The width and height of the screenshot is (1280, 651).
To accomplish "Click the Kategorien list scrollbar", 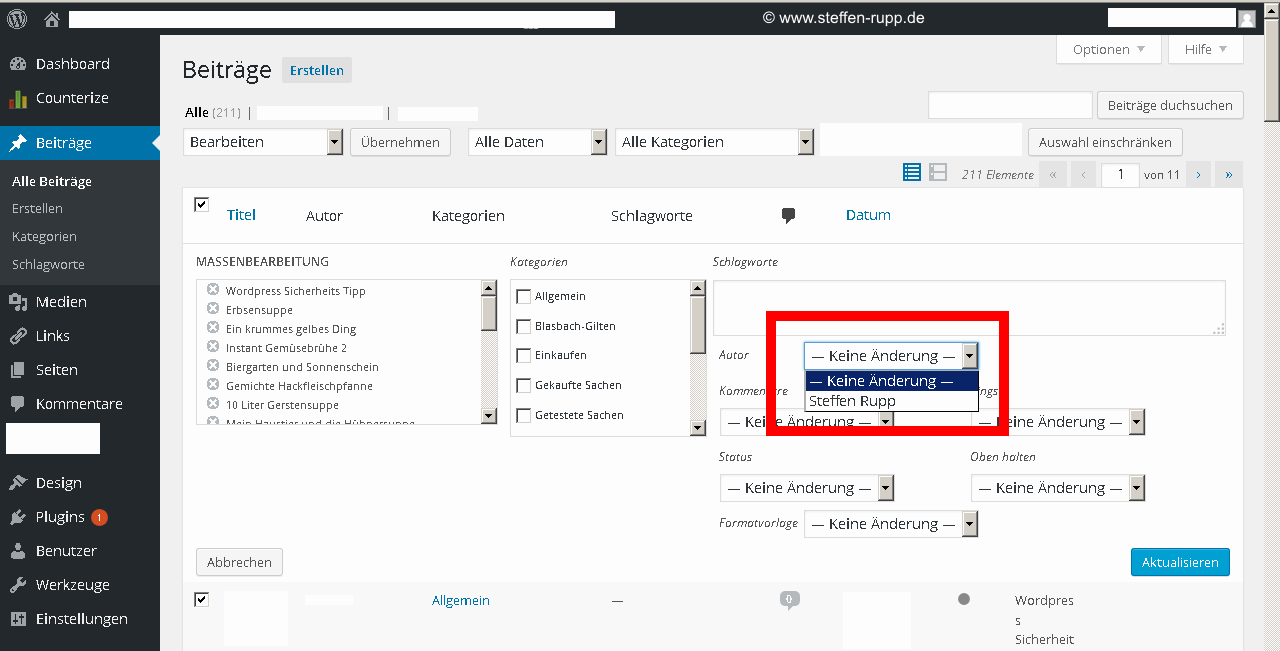I will tap(698, 357).
